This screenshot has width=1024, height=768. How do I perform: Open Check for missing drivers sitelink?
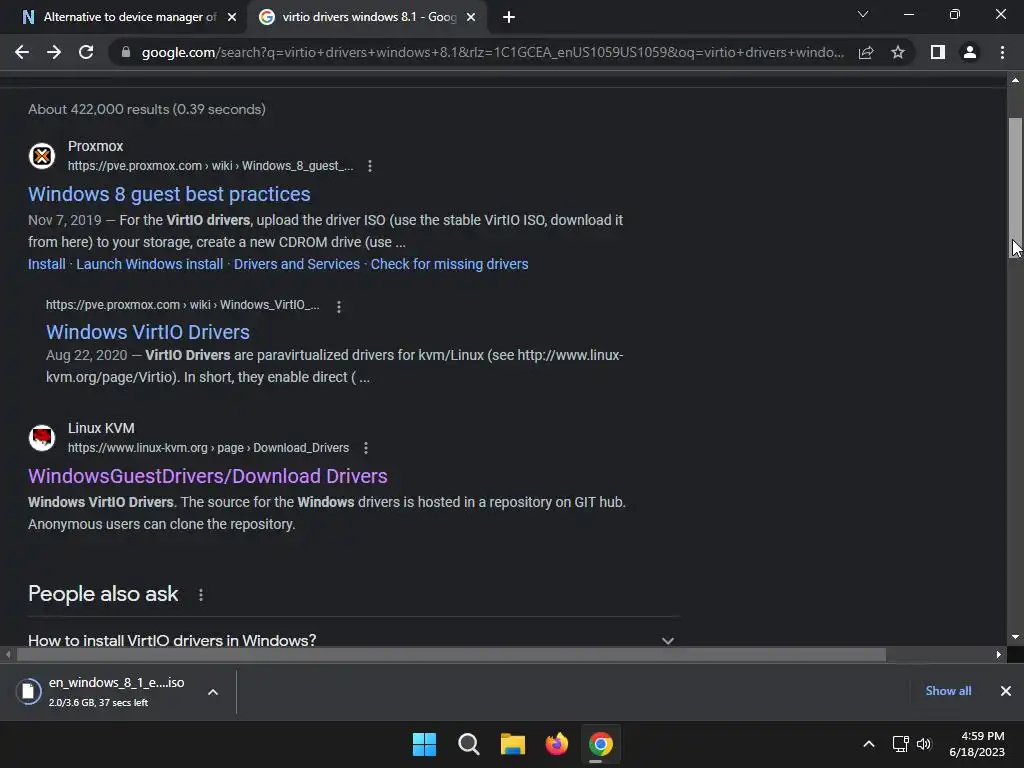tap(449, 264)
